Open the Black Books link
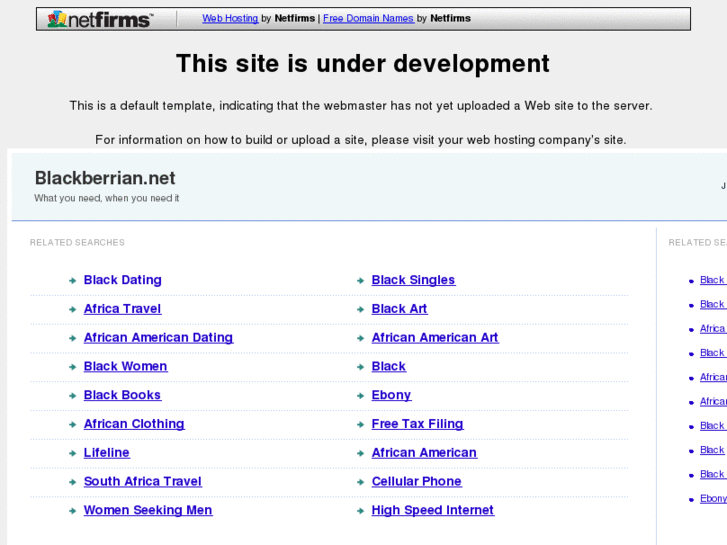Image resolution: width=727 pixels, height=545 pixels. click(122, 395)
